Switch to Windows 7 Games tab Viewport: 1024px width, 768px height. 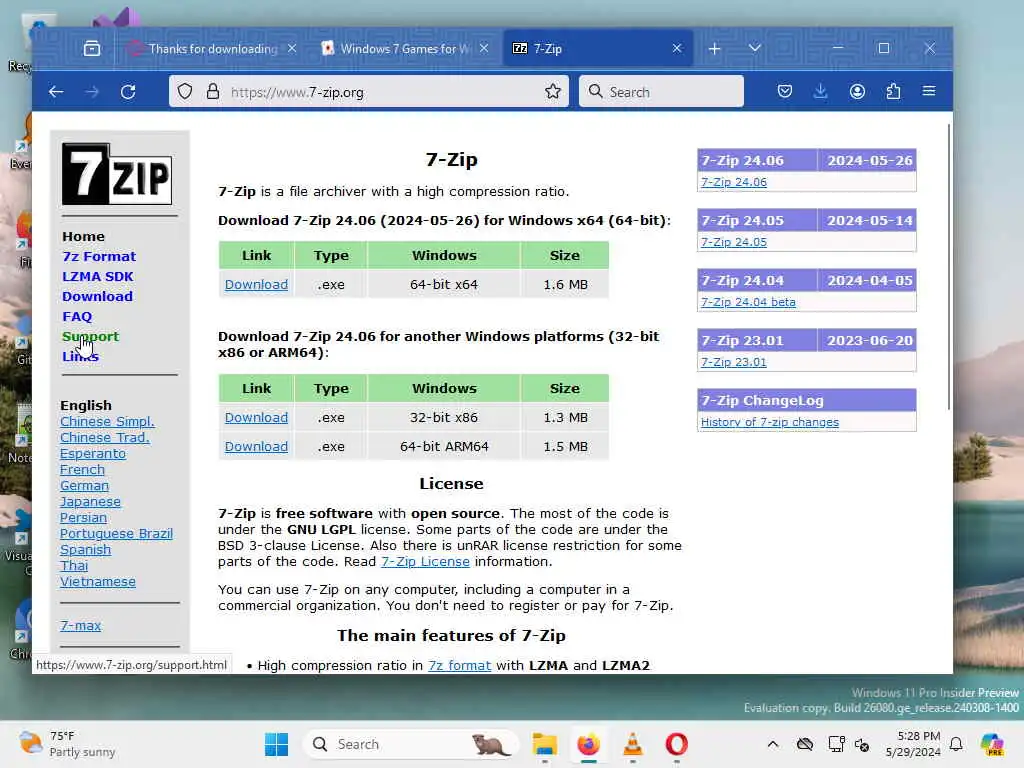pyautogui.click(x=405, y=48)
